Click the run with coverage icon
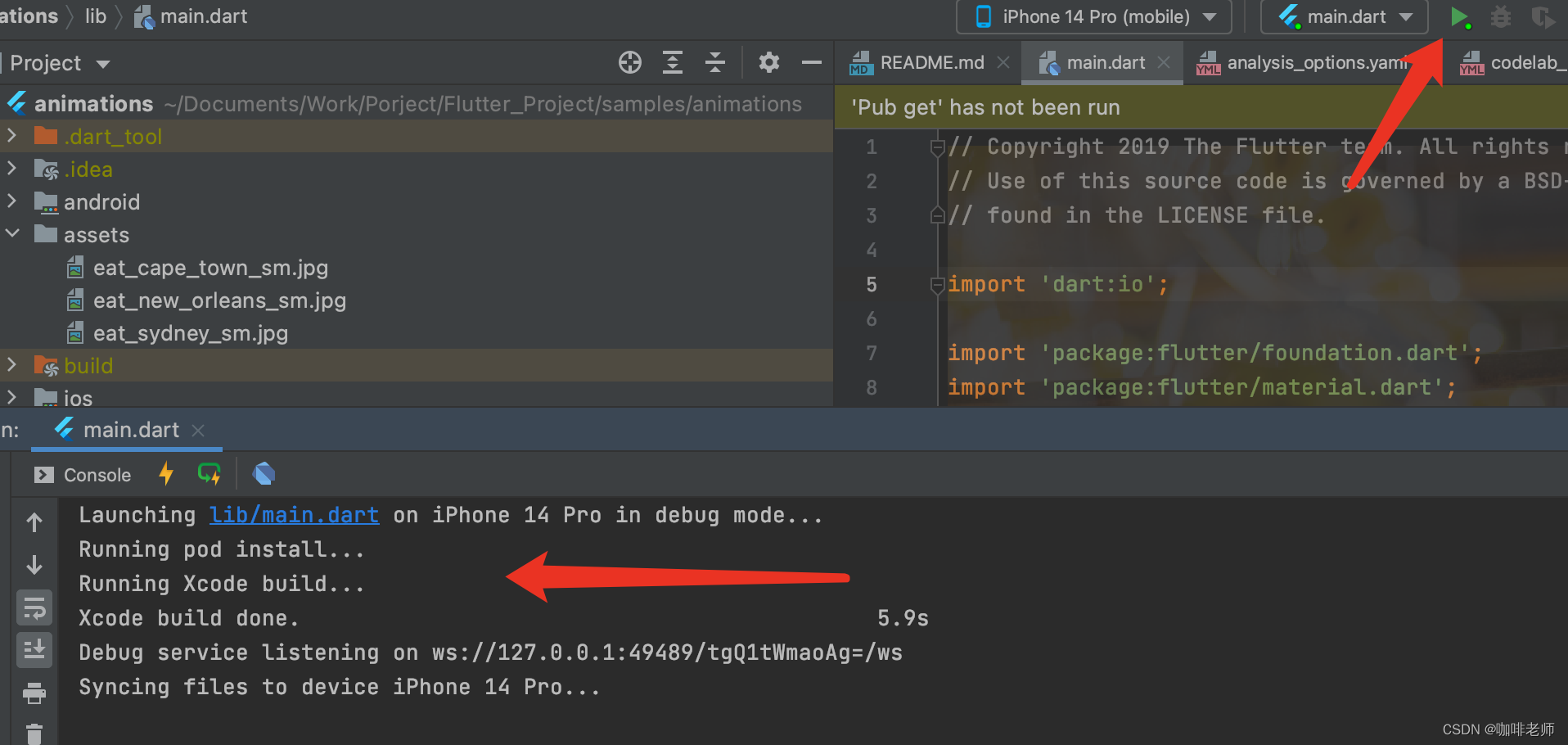The image size is (1568, 745). (x=1543, y=16)
